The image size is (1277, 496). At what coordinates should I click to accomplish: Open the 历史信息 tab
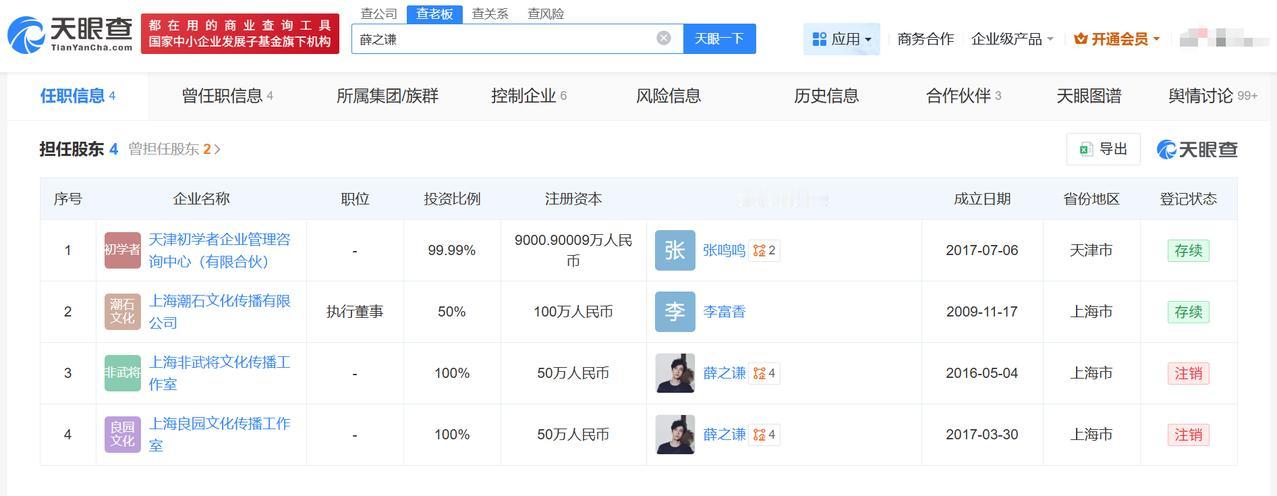click(827, 96)
